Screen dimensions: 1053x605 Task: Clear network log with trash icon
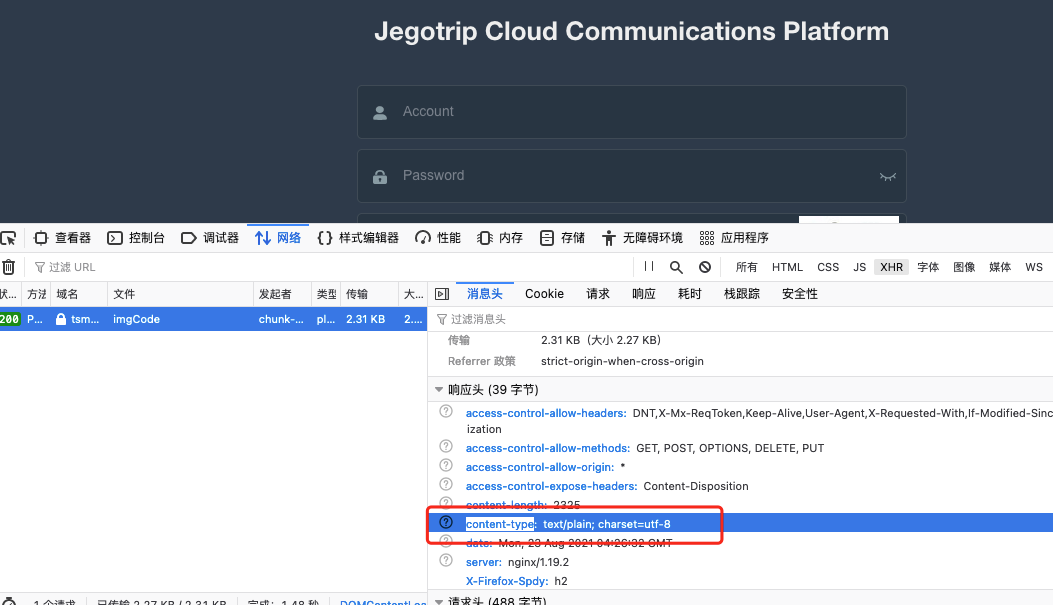click(x=9, y=267)
